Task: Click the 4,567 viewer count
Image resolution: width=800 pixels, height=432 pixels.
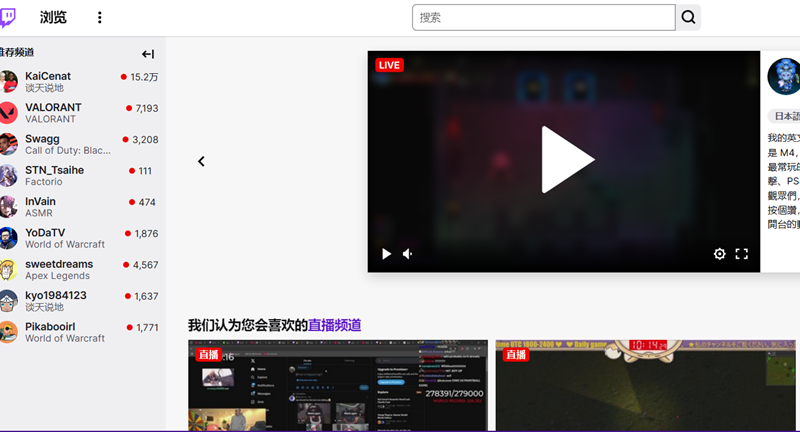Action: point(145,265)
